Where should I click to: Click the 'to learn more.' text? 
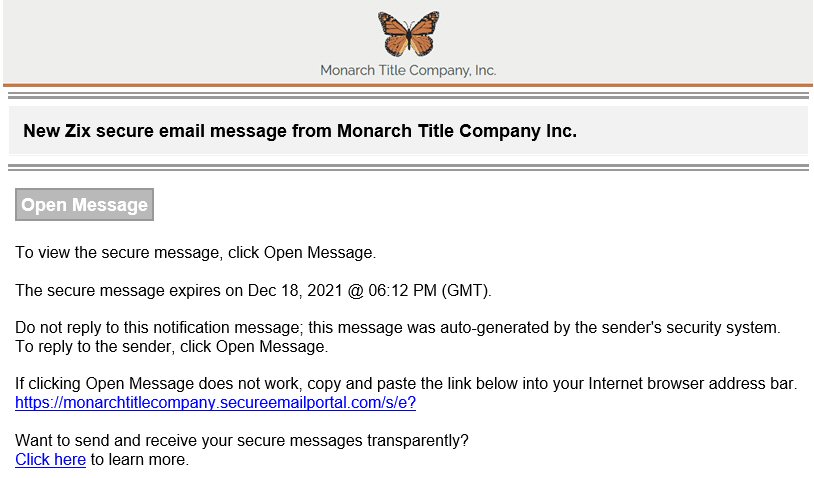click(140, 459)
